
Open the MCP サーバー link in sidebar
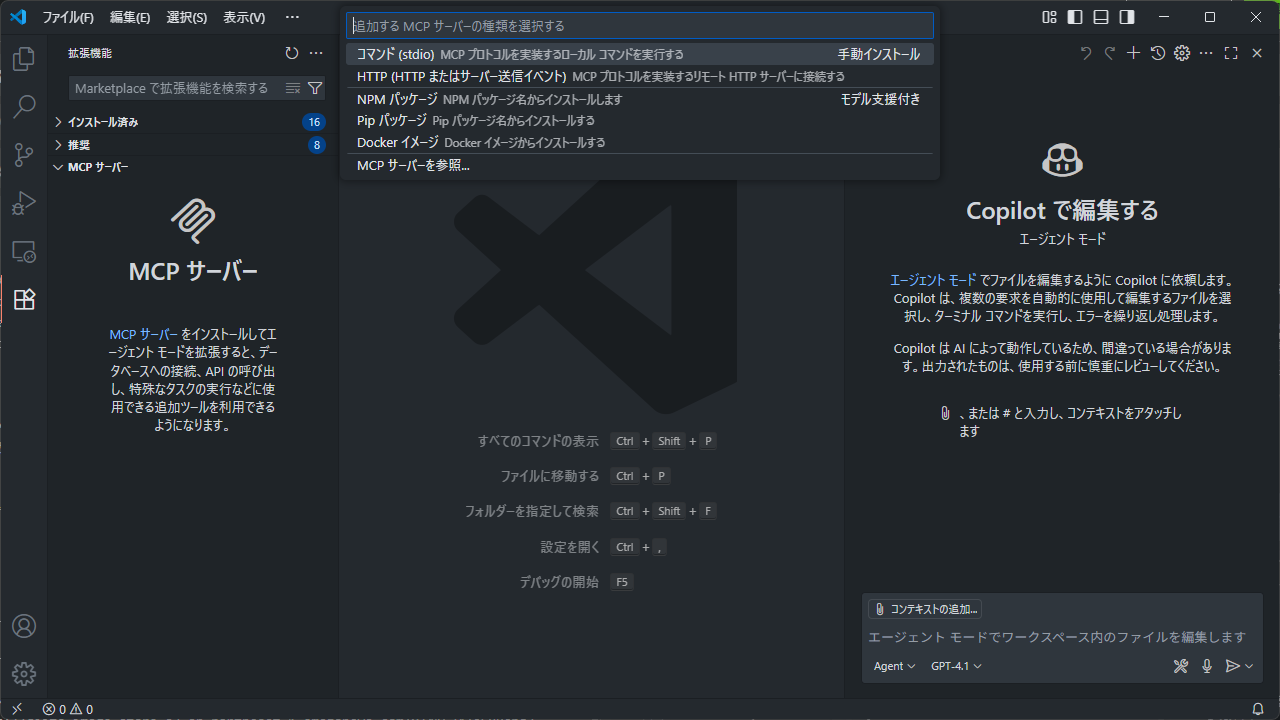(144, 334)
